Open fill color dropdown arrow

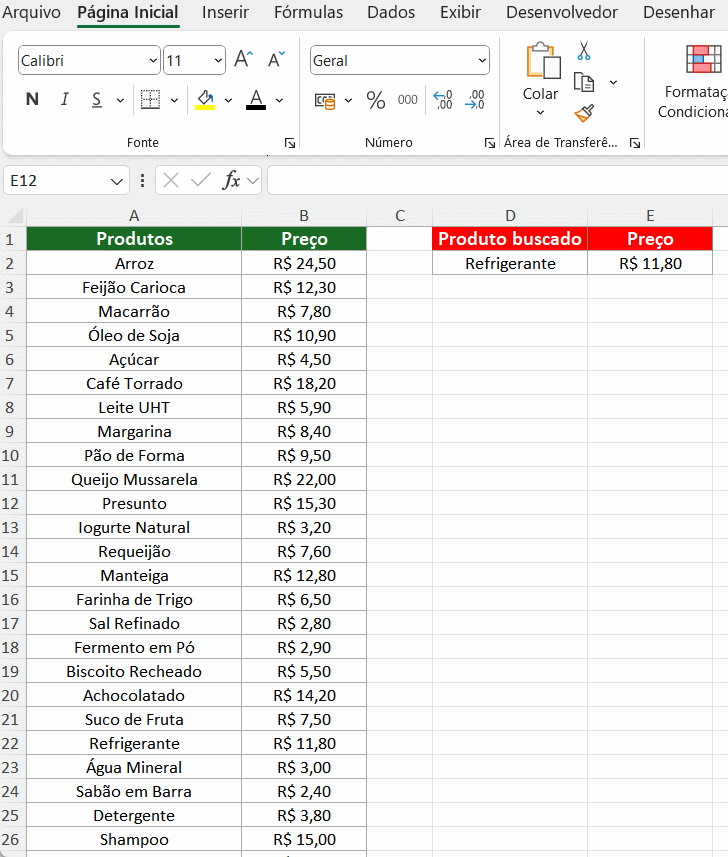tap(228, 101)
